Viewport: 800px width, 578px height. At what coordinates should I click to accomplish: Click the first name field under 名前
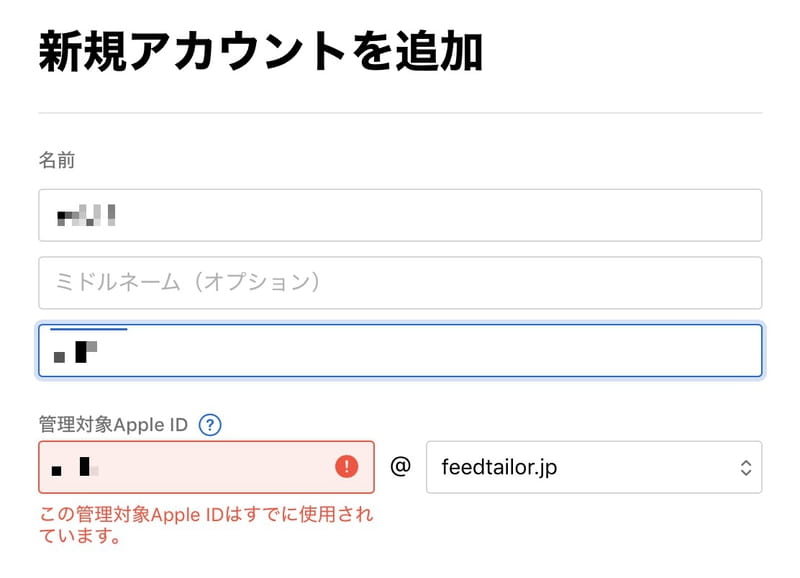pos(400,215)
